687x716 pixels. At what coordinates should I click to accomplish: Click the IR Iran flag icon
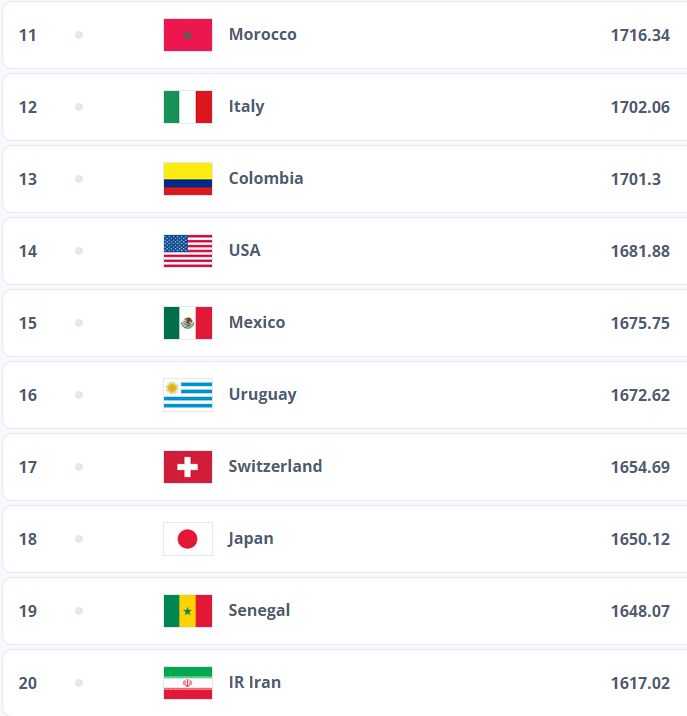[188, 683]
